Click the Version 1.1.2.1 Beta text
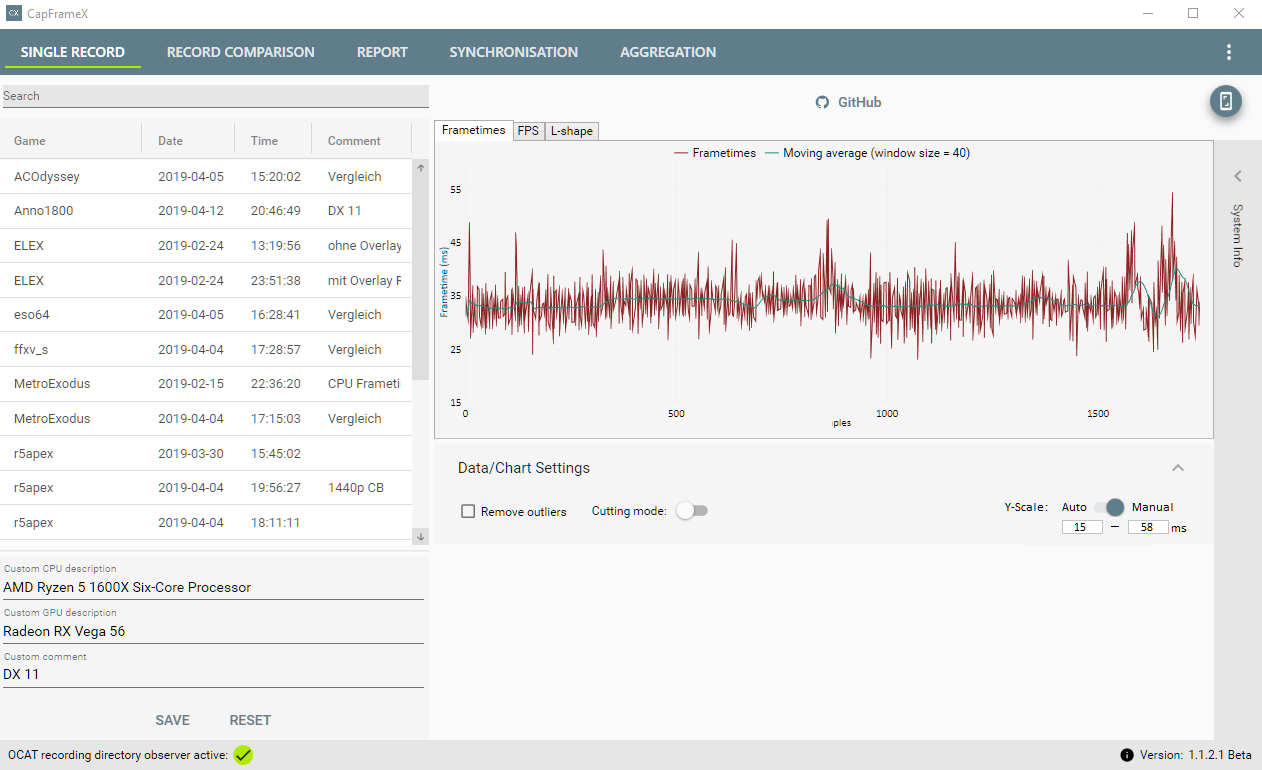This screenshot has height=770, width=1262. click(x=1196, y=755)
